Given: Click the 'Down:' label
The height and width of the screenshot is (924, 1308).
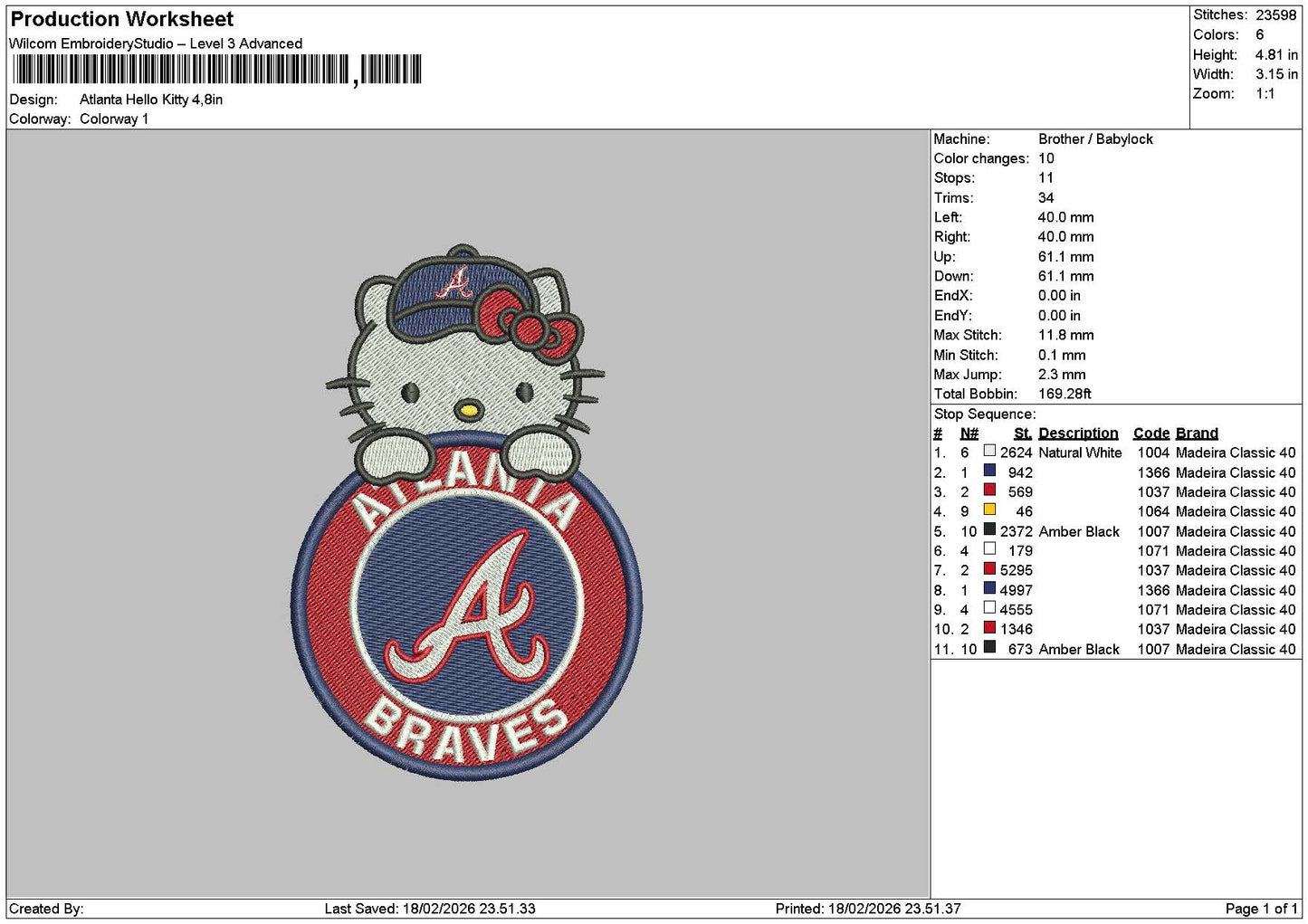Looking at the screenshot, I should (x=954, y=276).
